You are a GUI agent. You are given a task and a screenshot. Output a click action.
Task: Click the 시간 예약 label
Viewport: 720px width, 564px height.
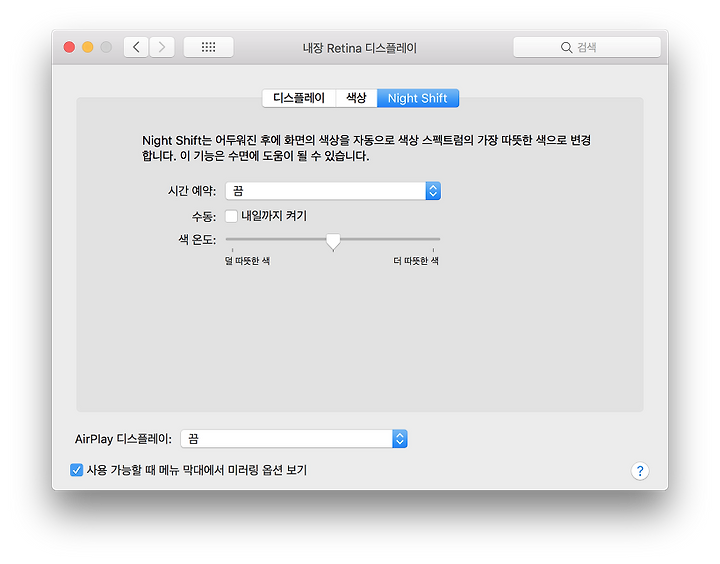192,191
